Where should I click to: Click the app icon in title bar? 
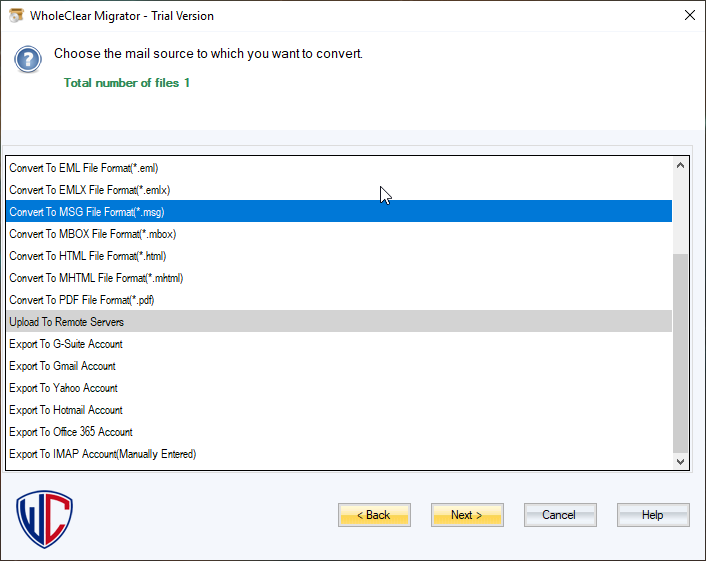click(16, 16)
